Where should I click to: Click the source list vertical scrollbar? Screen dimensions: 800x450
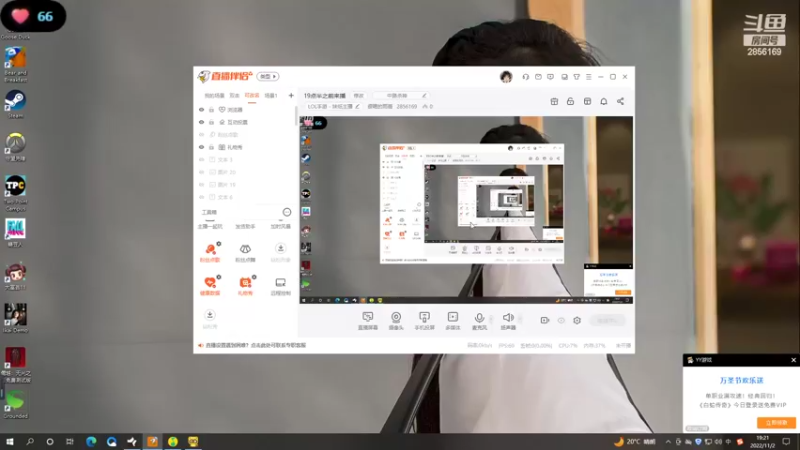pos(295,116)
